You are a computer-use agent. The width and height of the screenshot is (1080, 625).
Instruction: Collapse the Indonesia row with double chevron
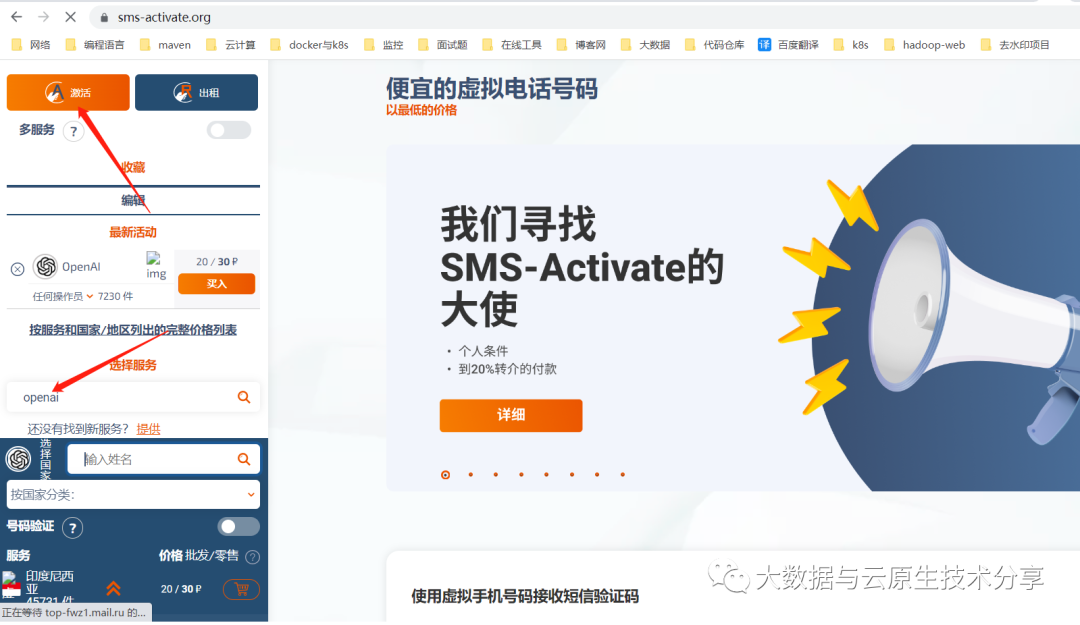point(114,588)
